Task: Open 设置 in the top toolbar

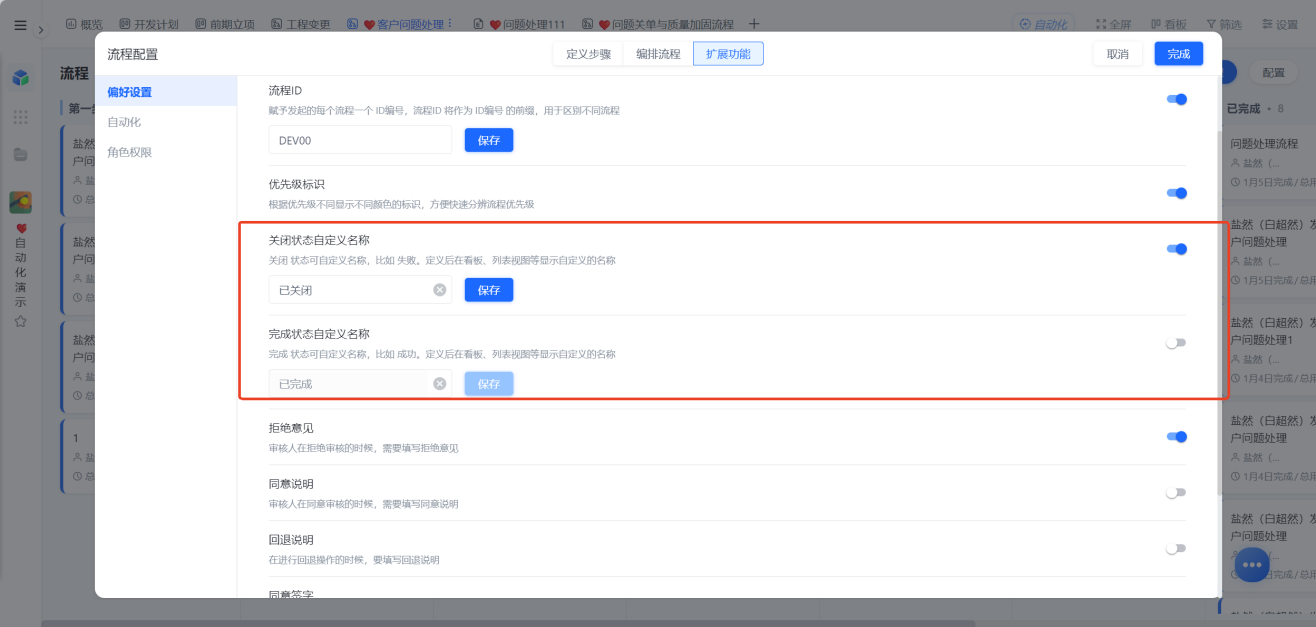Action: point(1279,24)
